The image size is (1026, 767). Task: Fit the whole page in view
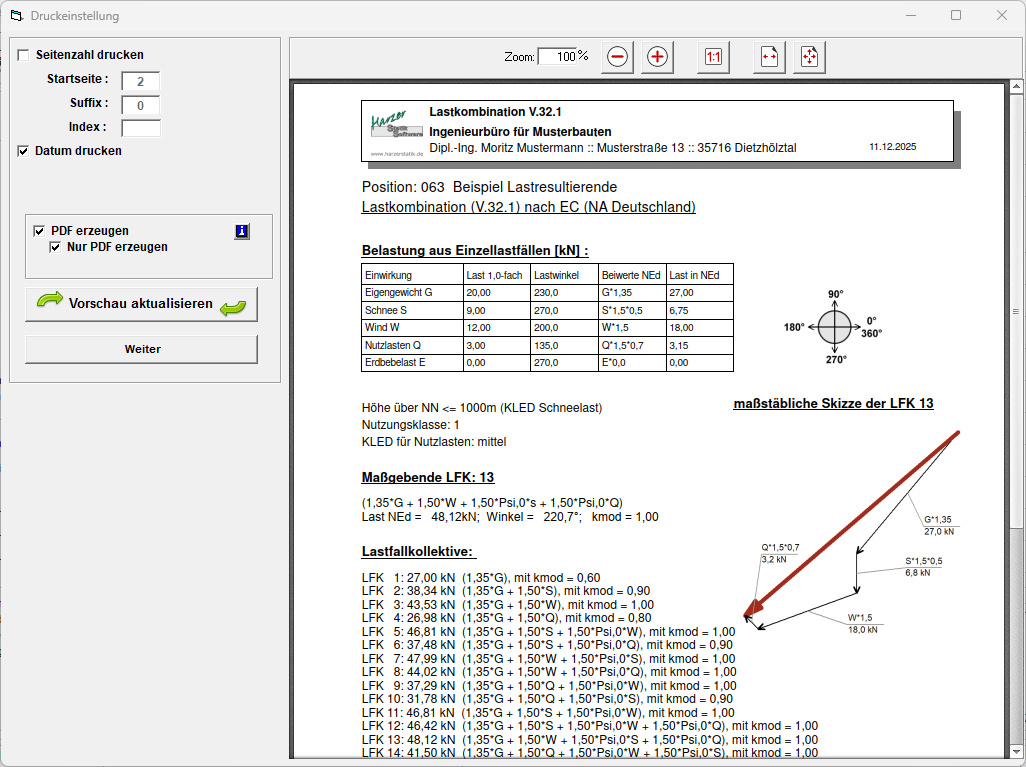809,57
